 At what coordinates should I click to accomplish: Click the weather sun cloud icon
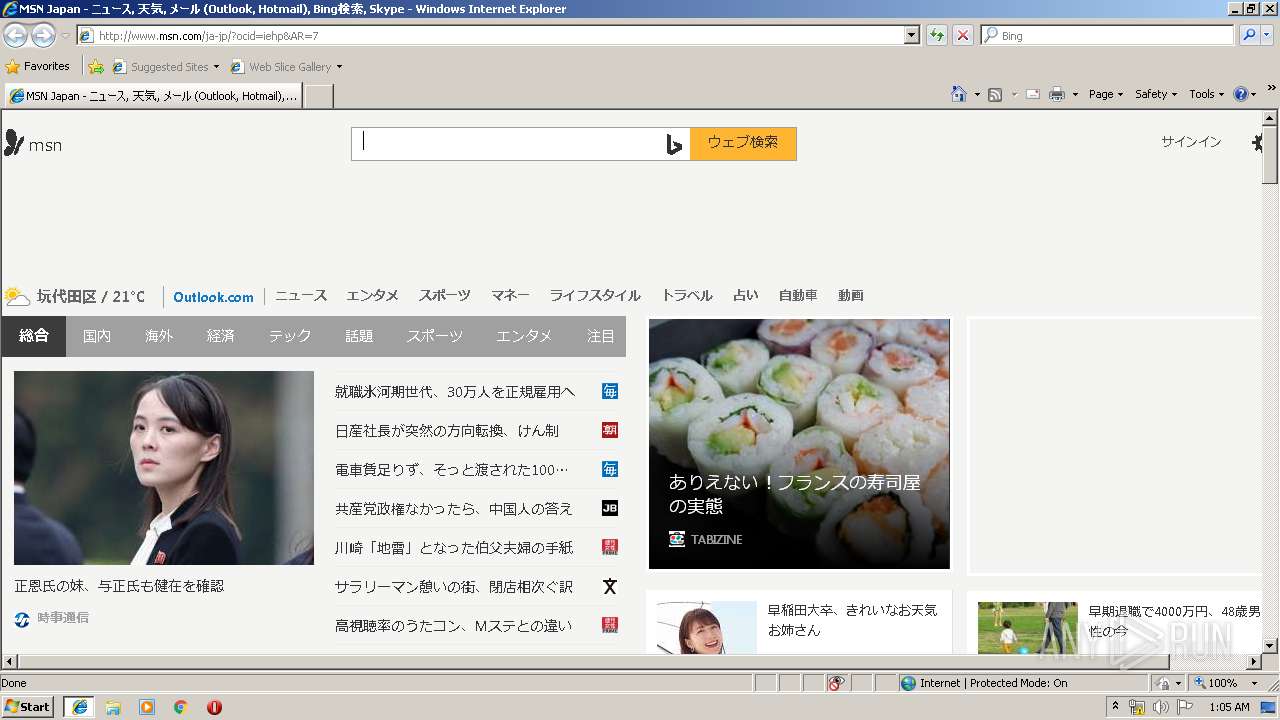(17, 296)
